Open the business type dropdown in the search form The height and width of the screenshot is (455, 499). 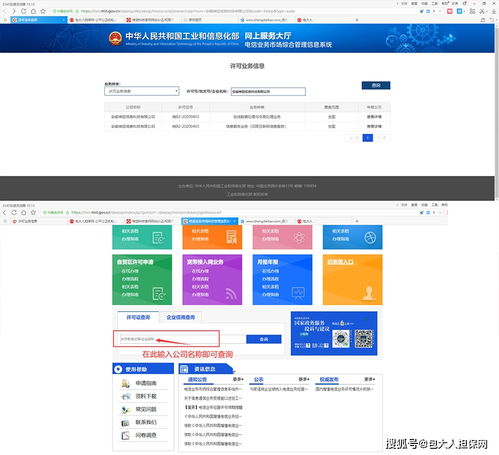142,91
